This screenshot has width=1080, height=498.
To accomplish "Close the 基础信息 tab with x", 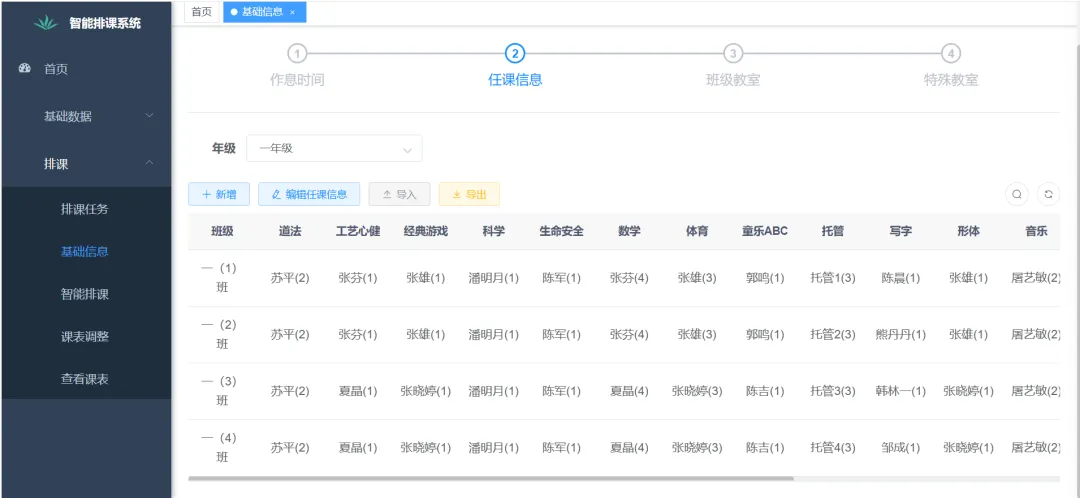I will [292, 12].
